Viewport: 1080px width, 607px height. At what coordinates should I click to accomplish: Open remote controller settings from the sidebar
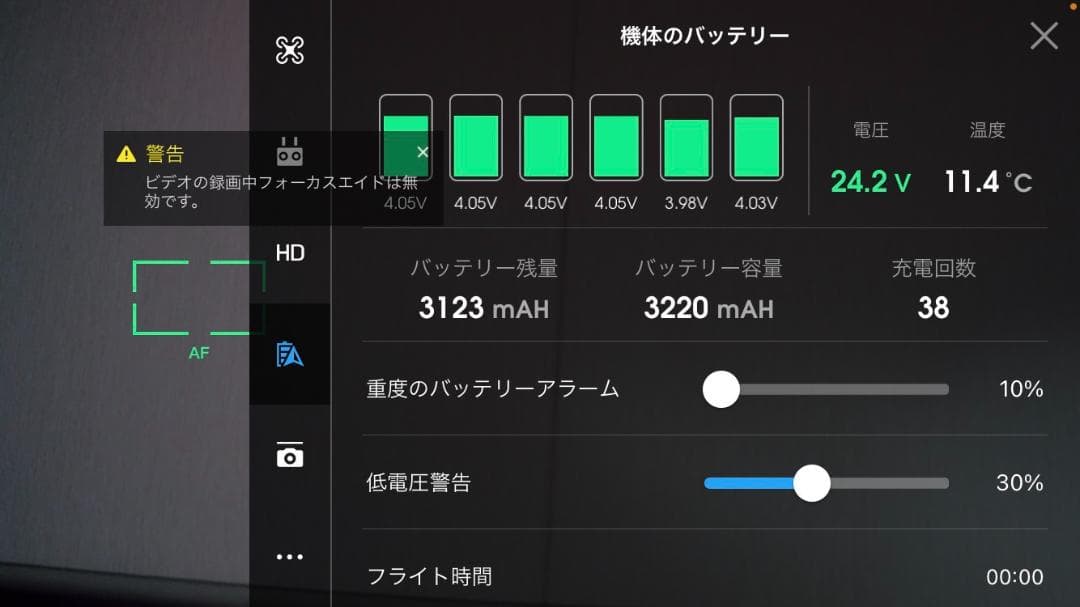[289, 151]
